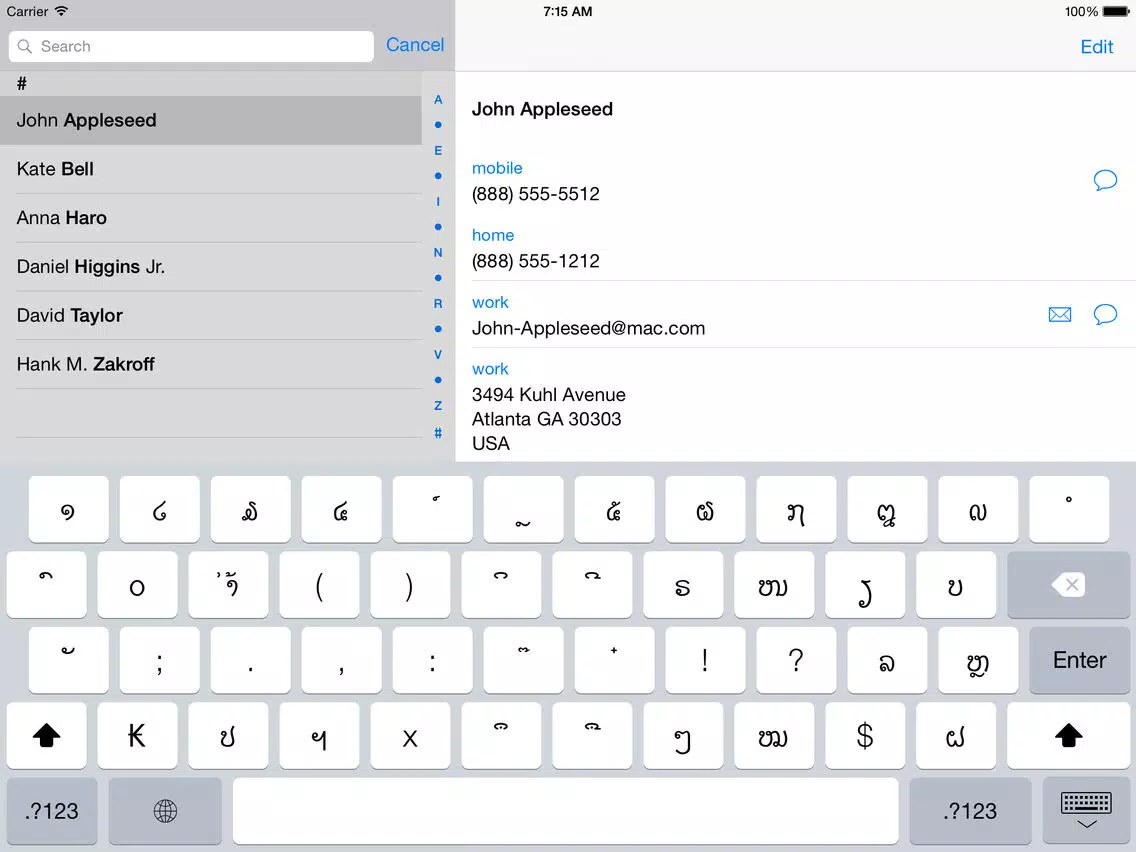Tap the backspace delete key
The width and height of the screenshot is (1136, 852).
(x=1068, y=585)
